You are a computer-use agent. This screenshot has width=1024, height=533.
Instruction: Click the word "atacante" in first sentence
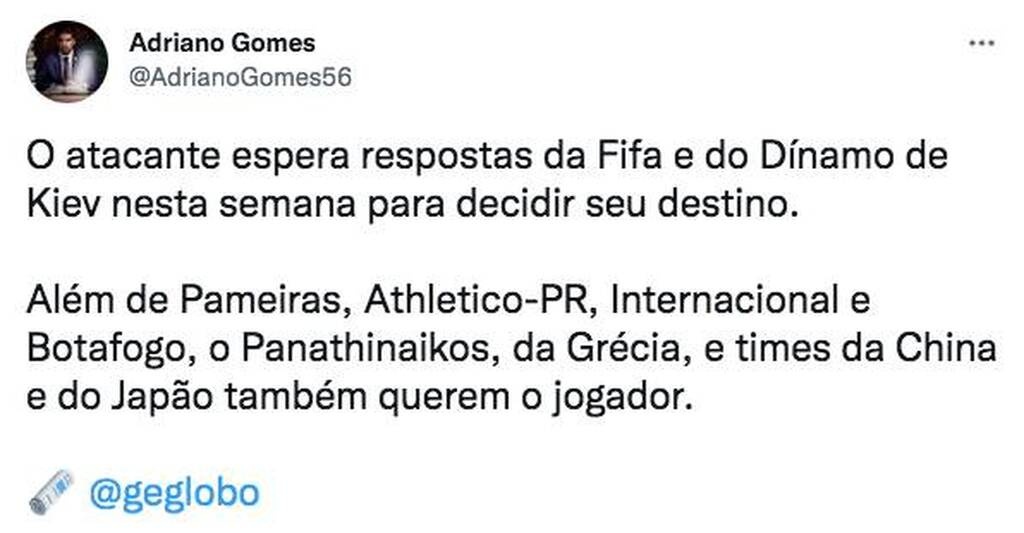click(131, 158)
